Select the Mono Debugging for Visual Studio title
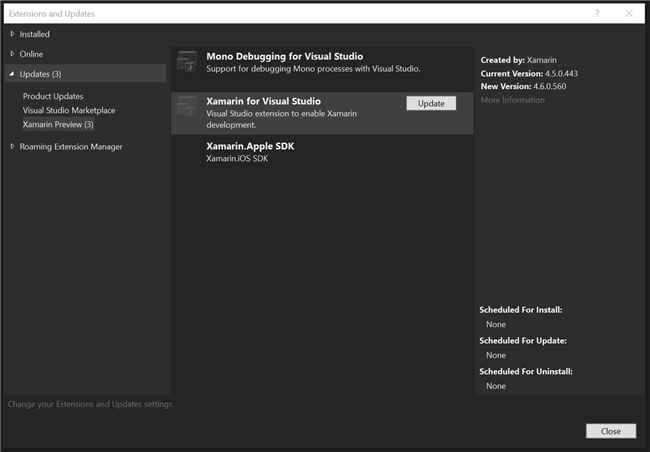Image resolution: width=650 pixels, height=452 pixels. point(284,56)
